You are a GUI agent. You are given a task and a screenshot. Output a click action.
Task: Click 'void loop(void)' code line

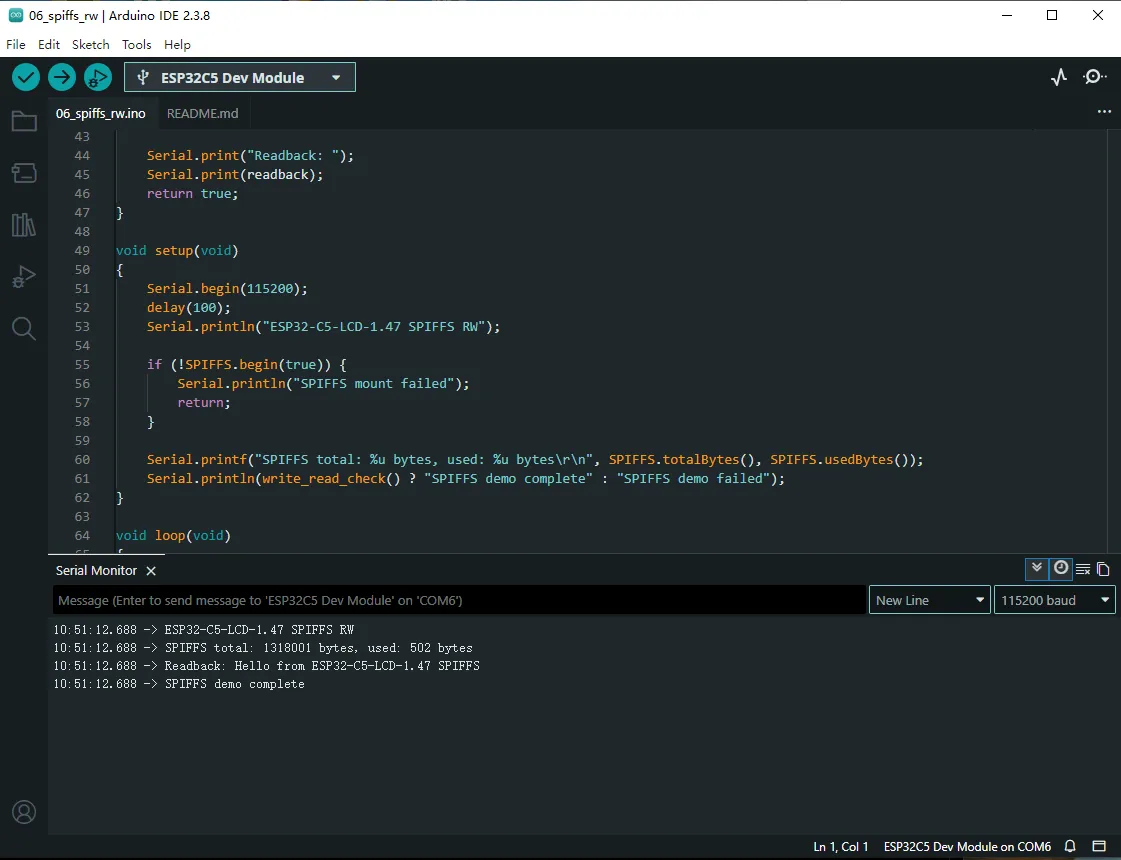(x=173, y=535)
